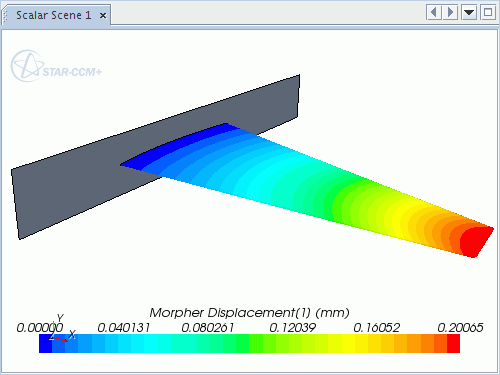
Task: Click the Morpher Displacement legend title
Action: tap(249, 313)
